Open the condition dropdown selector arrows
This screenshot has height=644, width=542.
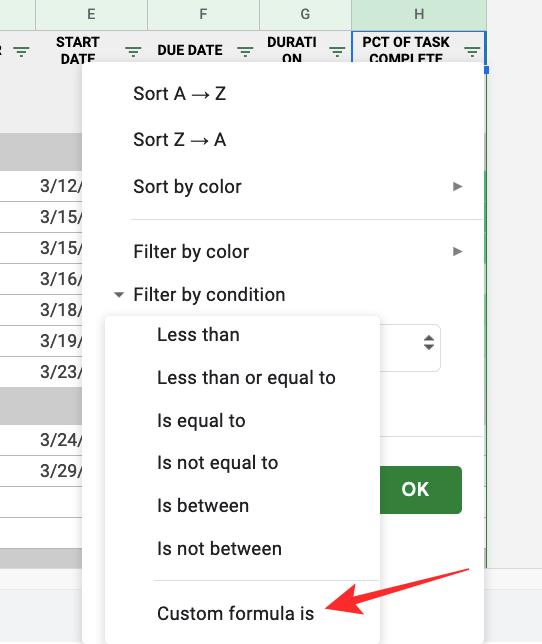pyautogui.click(x=429, y=343)
